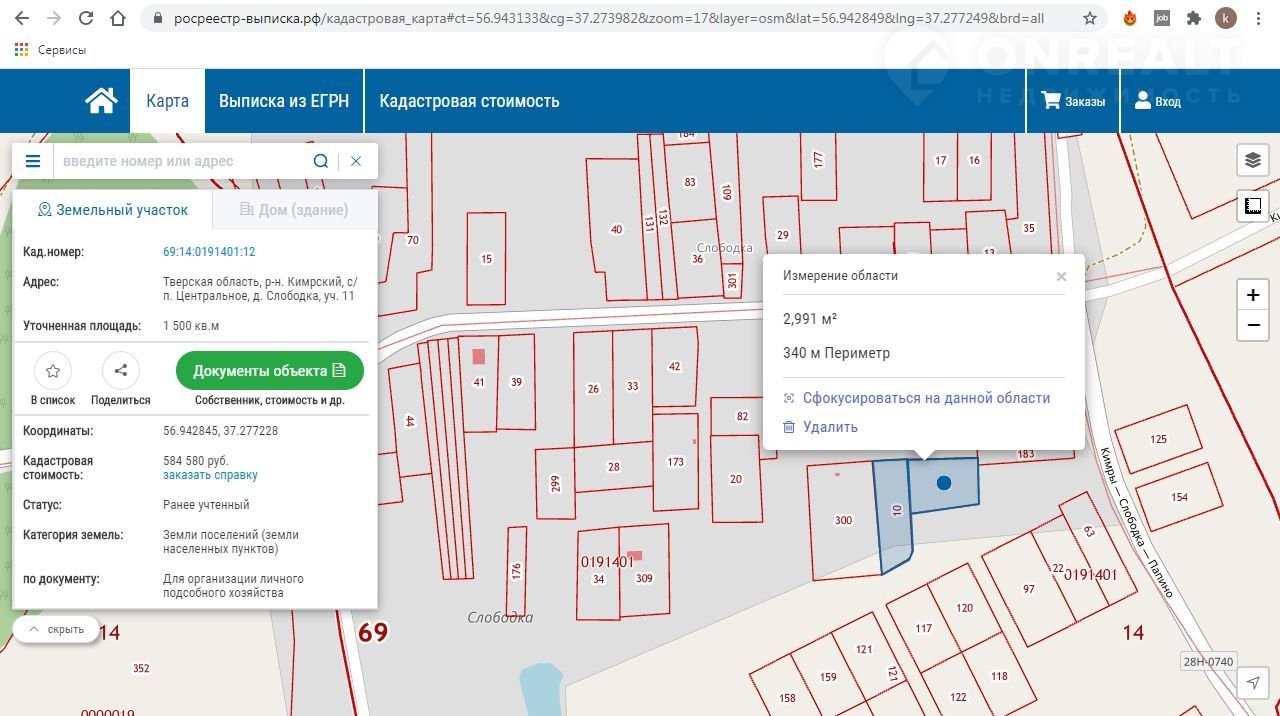Zoom out of the map with minus button

coord(1252,326)
